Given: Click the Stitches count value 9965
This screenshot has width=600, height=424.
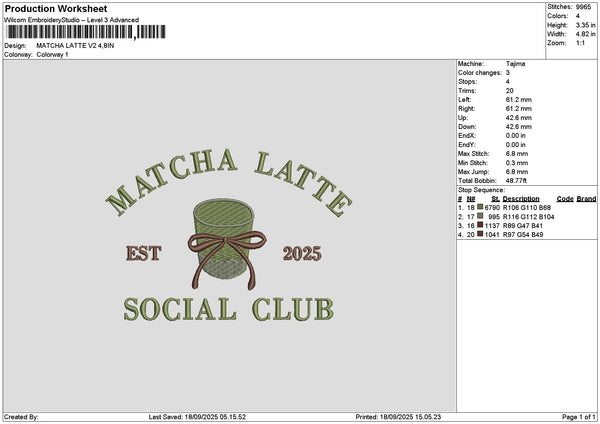Looking at the screenshot, I should pos(583,7).
